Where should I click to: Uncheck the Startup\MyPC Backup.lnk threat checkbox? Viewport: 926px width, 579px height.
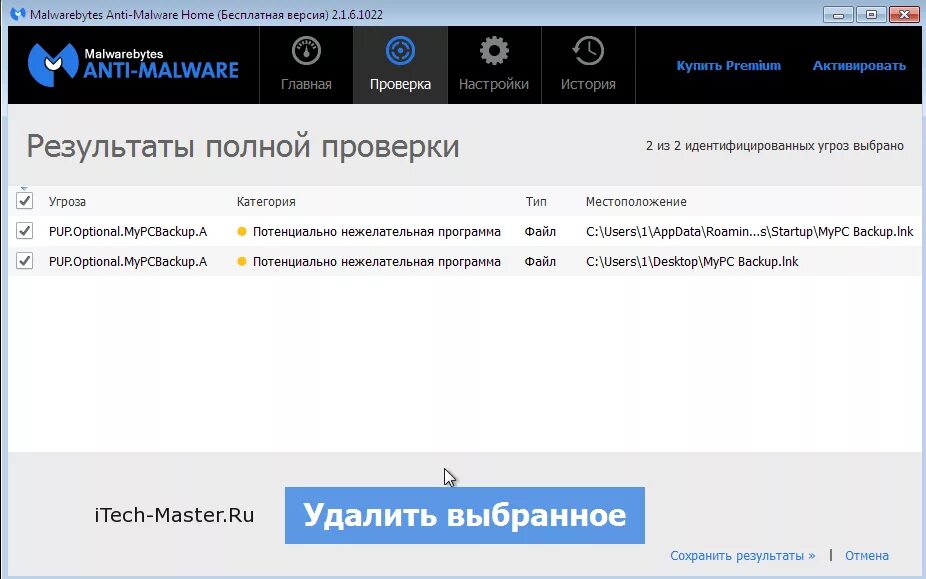(24, 231)
